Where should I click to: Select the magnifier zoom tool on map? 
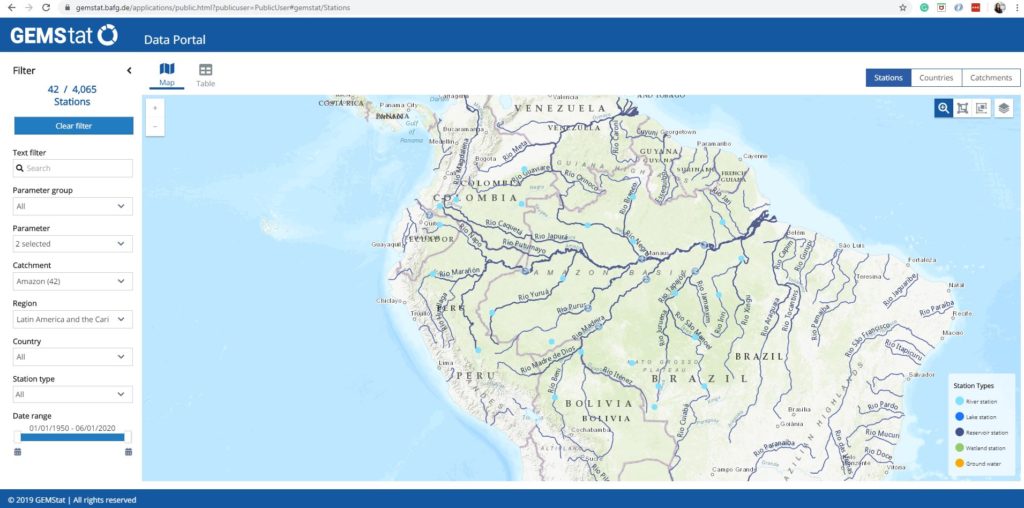pyautogui.click(x=943, y=108)
